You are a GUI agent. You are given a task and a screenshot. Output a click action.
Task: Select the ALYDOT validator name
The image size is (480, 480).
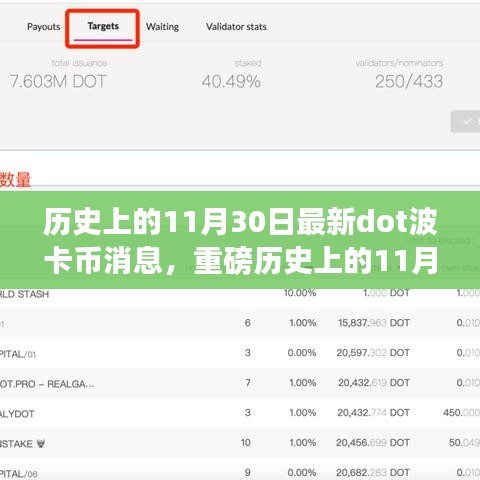pos(17,414)
